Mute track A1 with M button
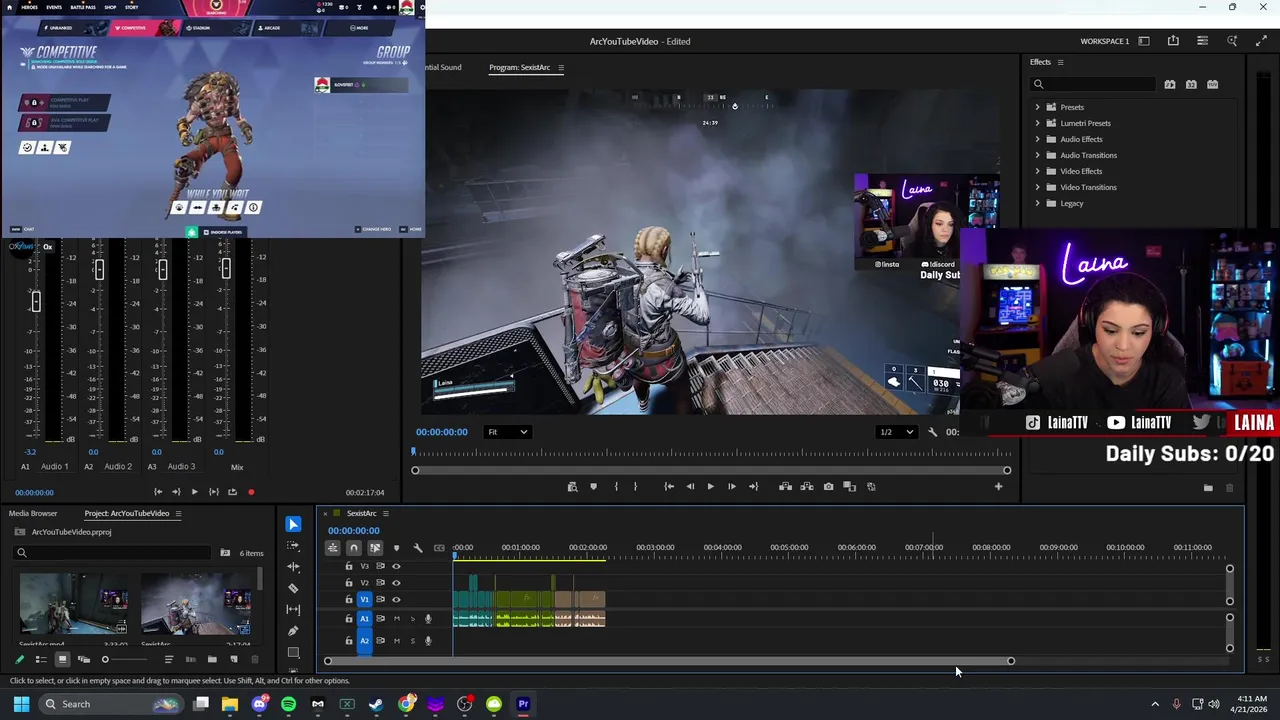Screen dimensions: 1280x720 396,619
